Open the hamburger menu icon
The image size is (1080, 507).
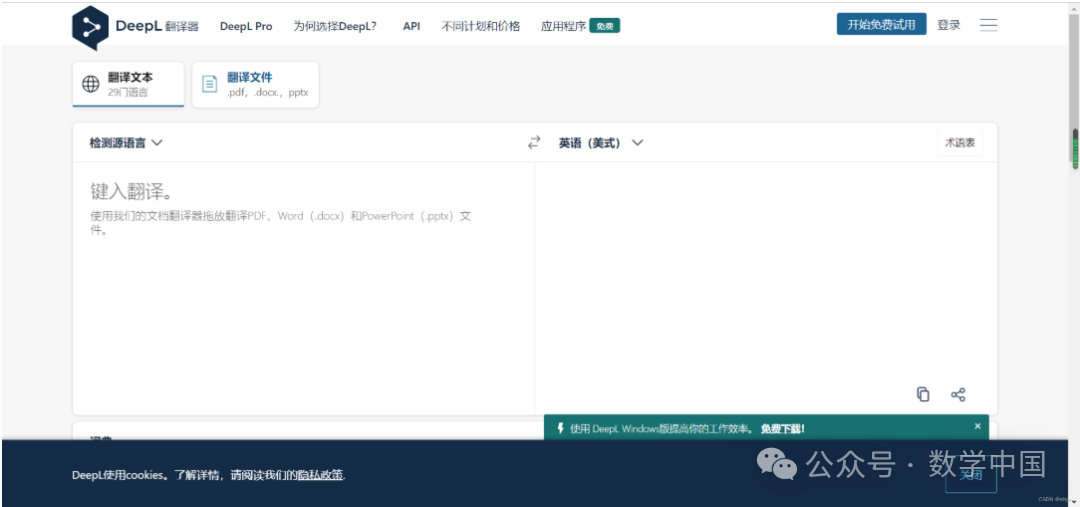[x=988, y=25]
